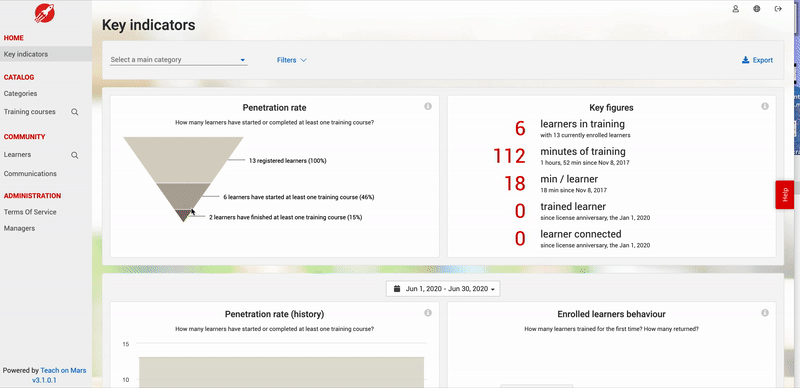Click the '0' beside trained learner
Image resolution: width=800 pixels, height=388 pixels.
[520, 210]
